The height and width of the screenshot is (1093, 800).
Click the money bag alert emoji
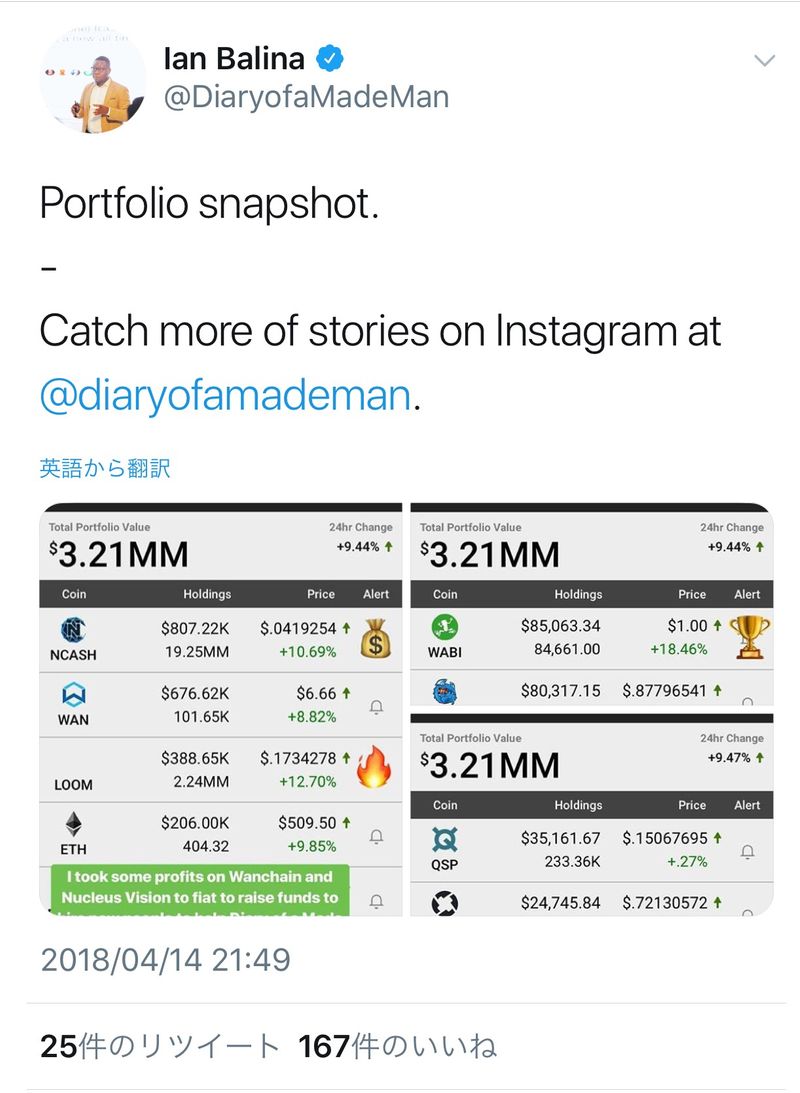point(375,638)
